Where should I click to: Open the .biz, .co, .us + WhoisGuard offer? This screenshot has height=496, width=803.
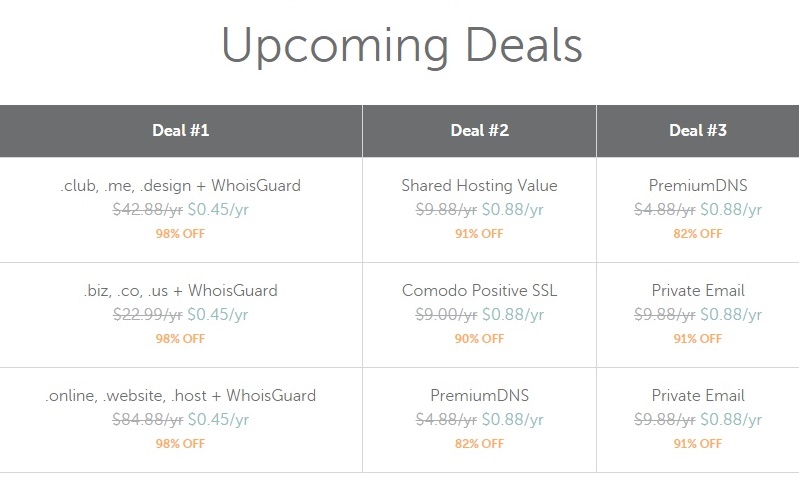(x=180, y=291)
